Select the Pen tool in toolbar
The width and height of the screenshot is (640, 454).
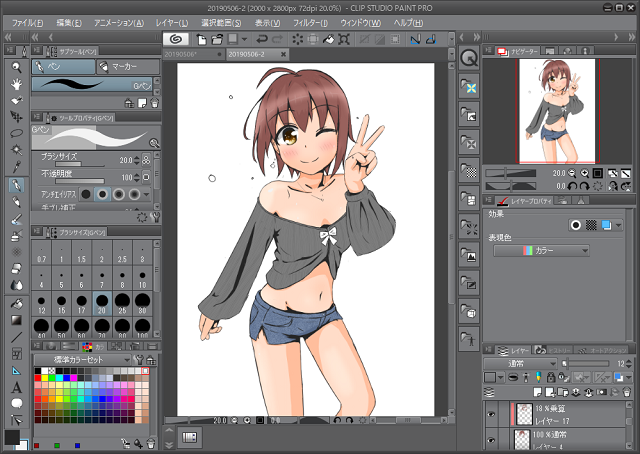pos(16,185)
